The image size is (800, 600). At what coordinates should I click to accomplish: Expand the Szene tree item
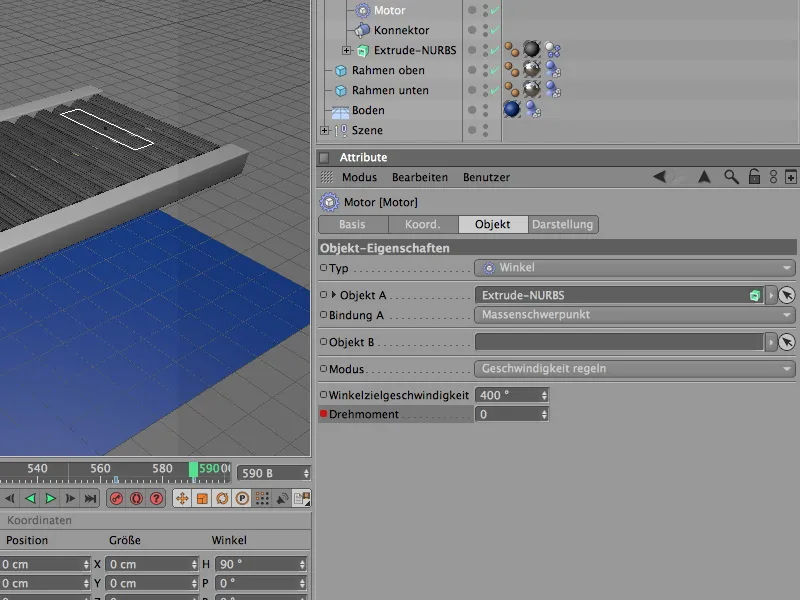point(324,130)
